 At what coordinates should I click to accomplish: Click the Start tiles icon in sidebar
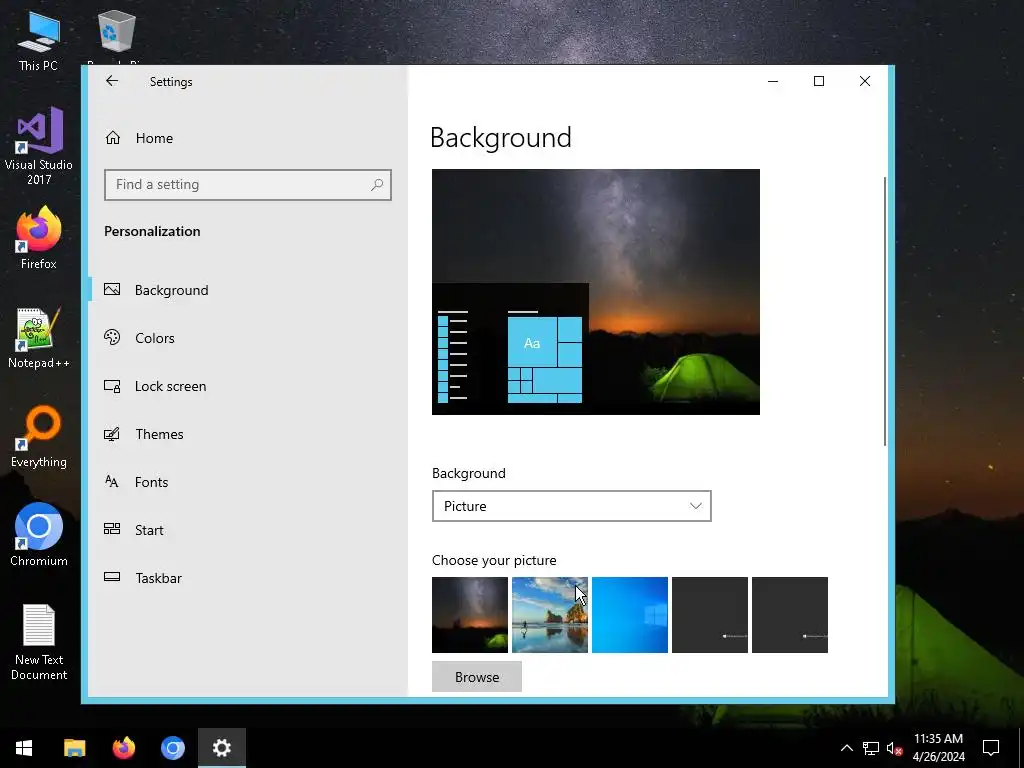pos(112,529)
